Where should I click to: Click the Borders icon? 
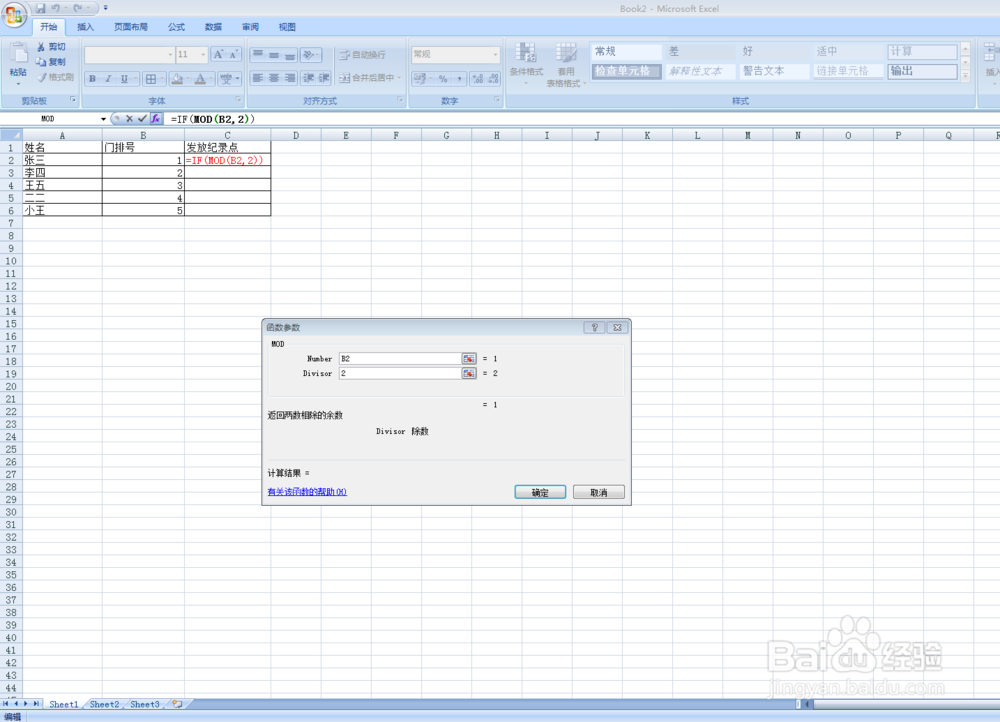(x=151, y=79)
